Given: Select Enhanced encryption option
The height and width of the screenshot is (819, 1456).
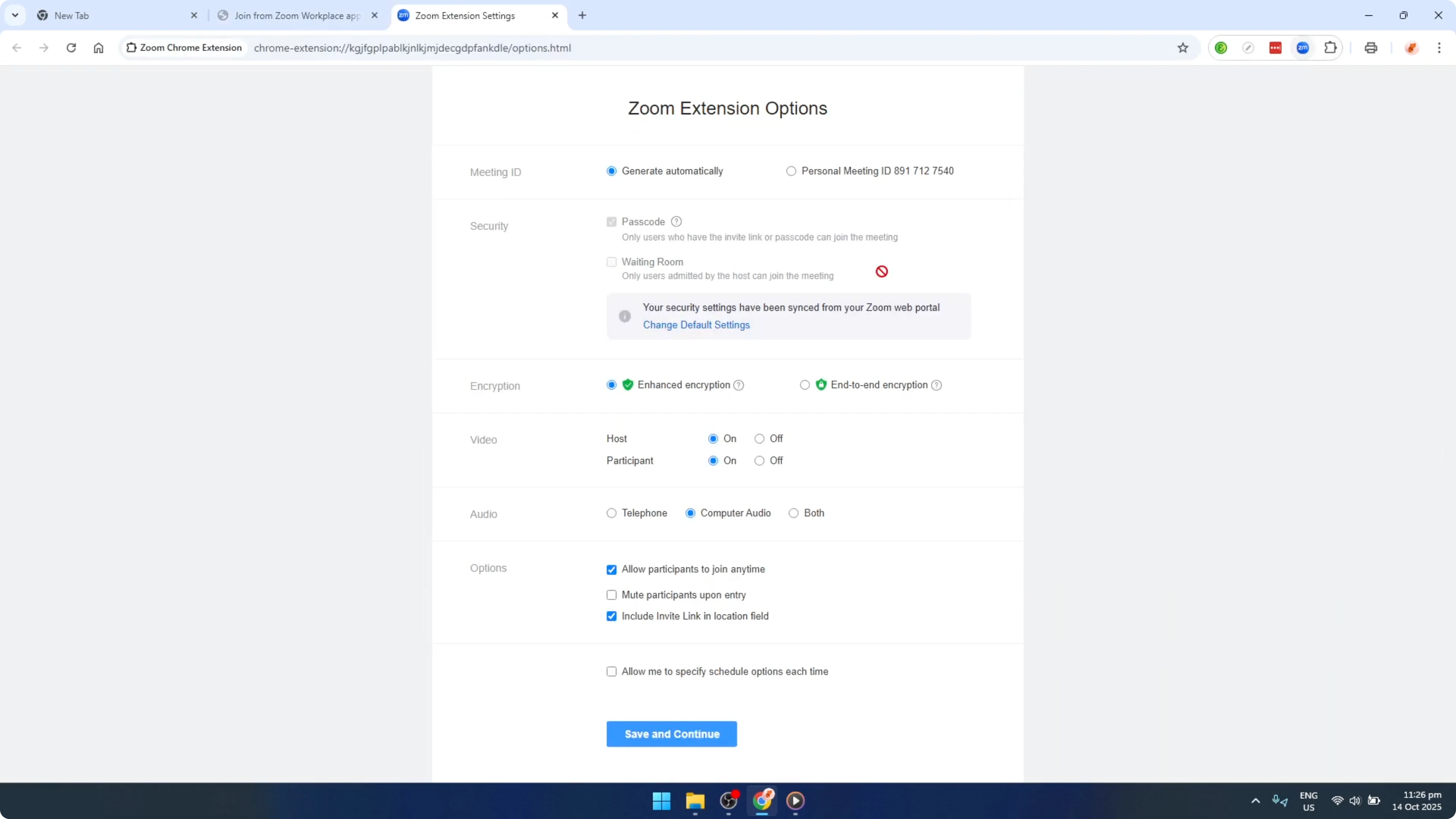Looking at the screenshot, I should (x=611, y=385).
